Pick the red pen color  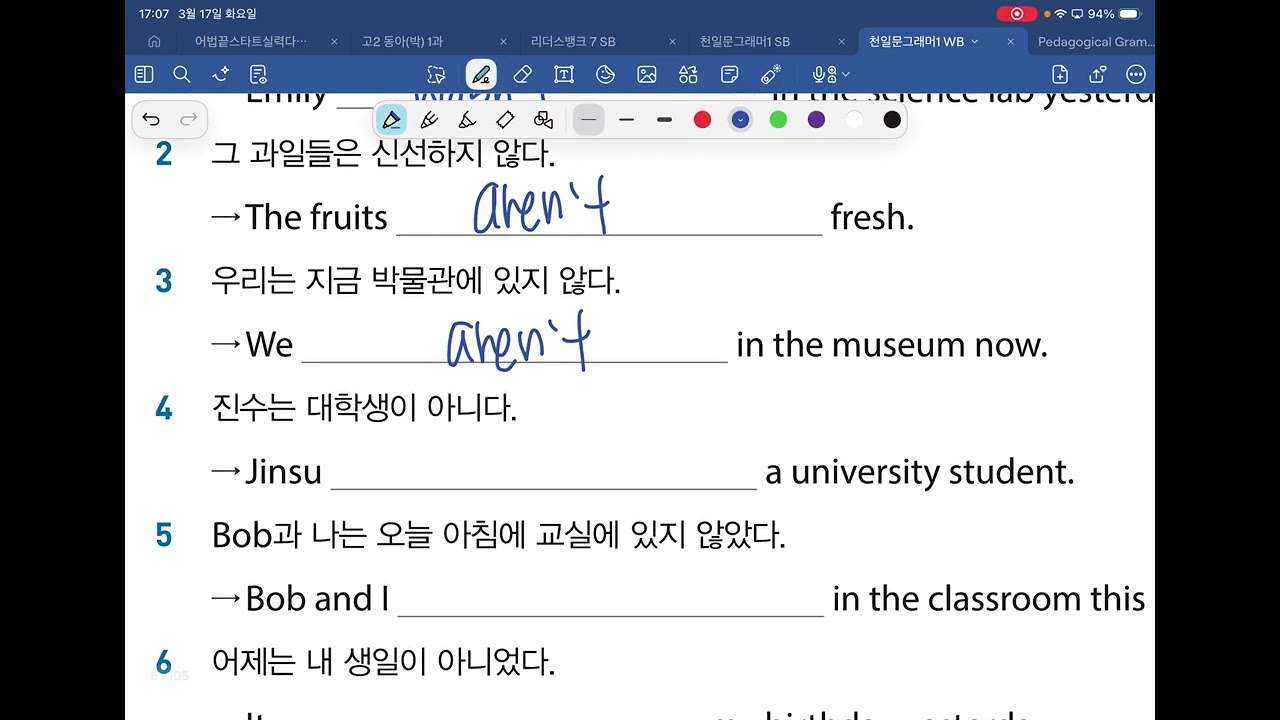703,120
